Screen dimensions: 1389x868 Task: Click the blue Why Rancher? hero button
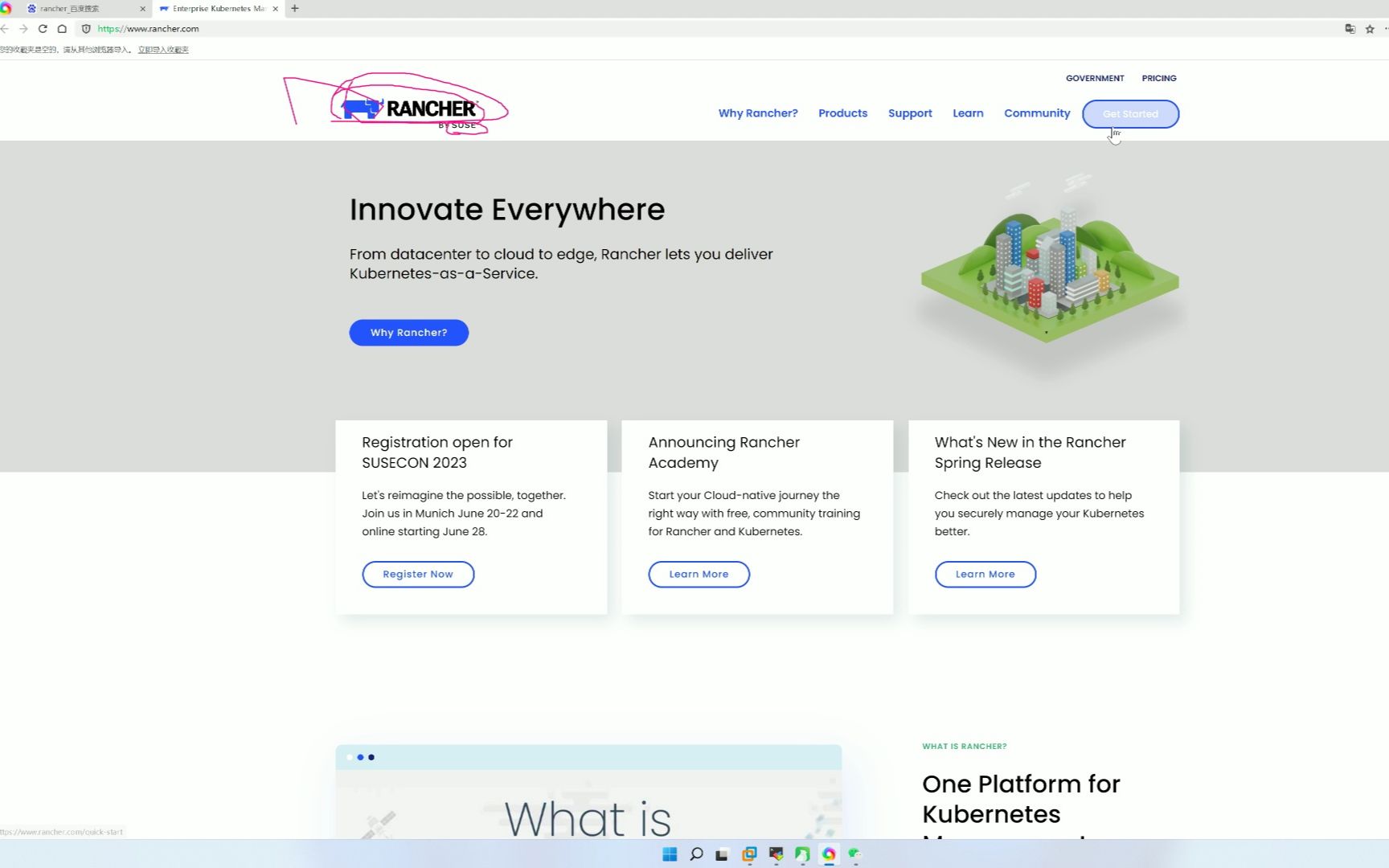click(x=408, y=333)
